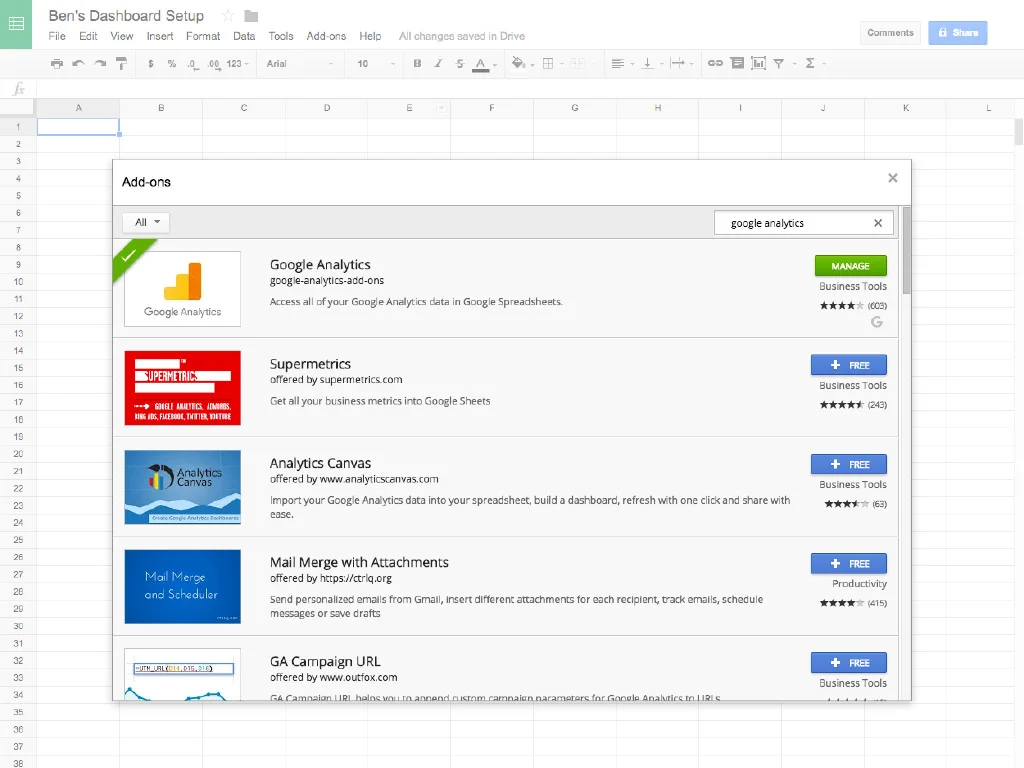
Task: Open the insert chart icon
Action: (760, 63)
